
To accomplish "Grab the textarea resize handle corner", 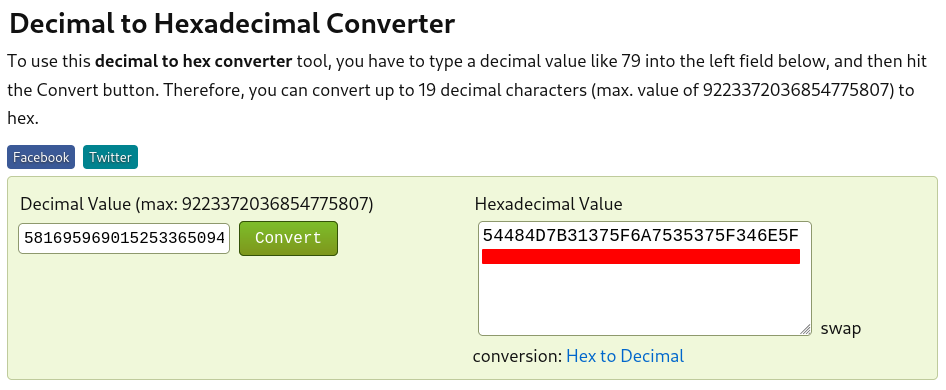I will click(x=805, y=329).
